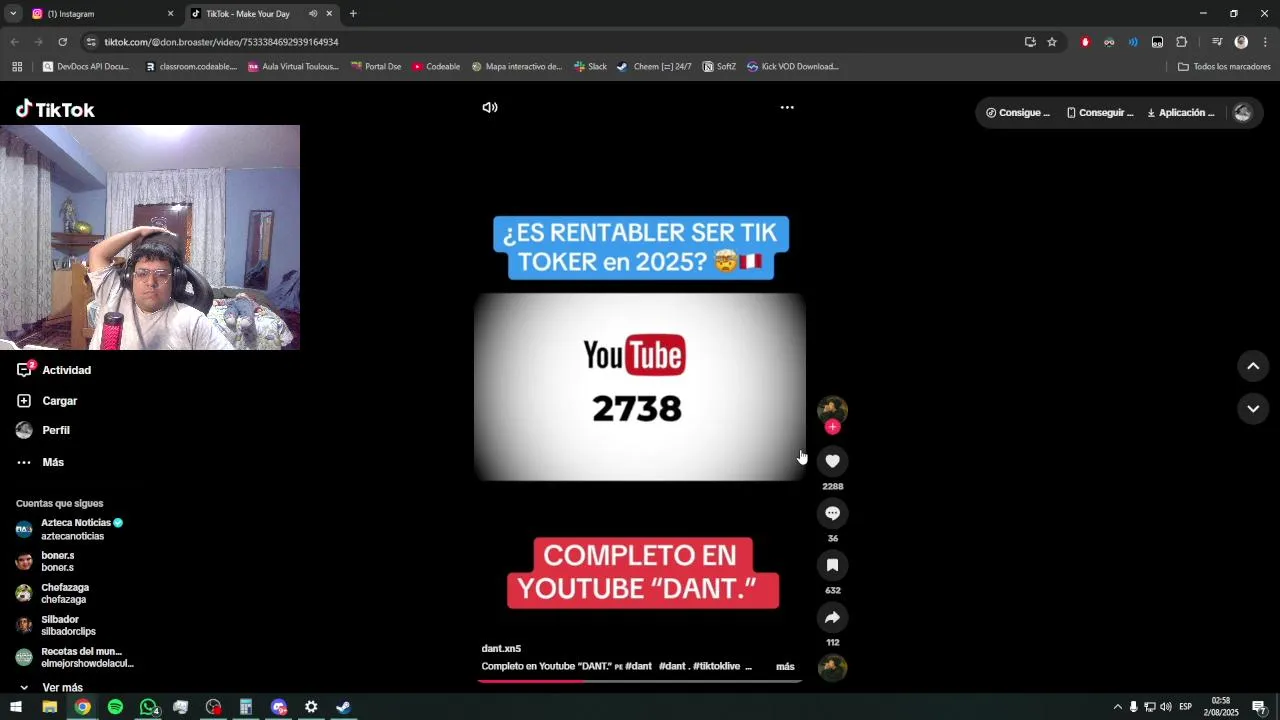
Task: Bookmark this page with star icon
Action: point(1052,42)
